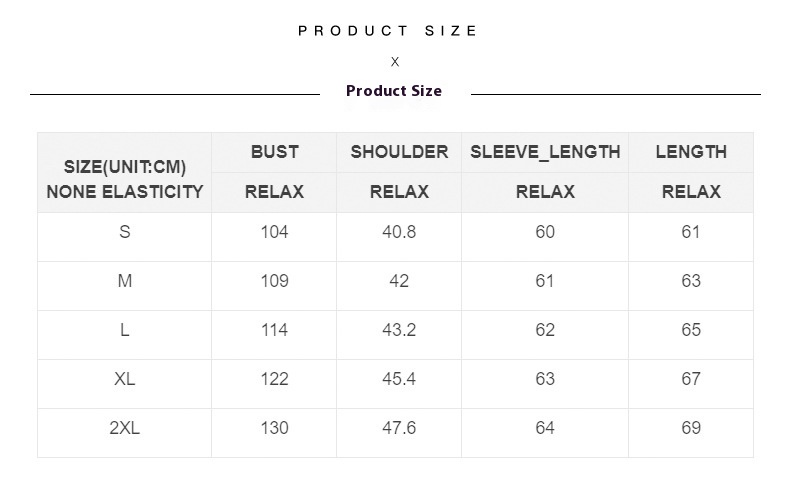Select the SIZE(UNIT:CM) header cell
The height and width of the screenshot is (477, 790).
pyautogui.click(x=124, y=172)
